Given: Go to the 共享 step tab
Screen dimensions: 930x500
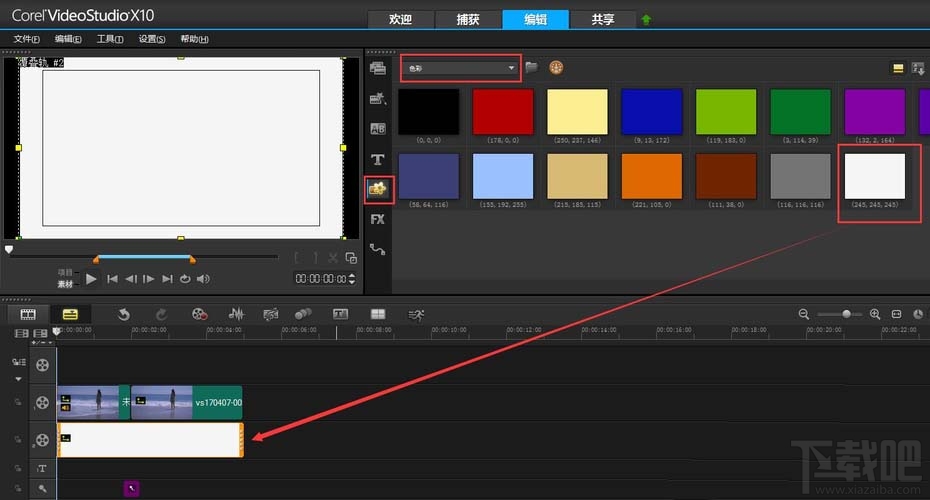Looking at the screenshot, I should point(603,19).
